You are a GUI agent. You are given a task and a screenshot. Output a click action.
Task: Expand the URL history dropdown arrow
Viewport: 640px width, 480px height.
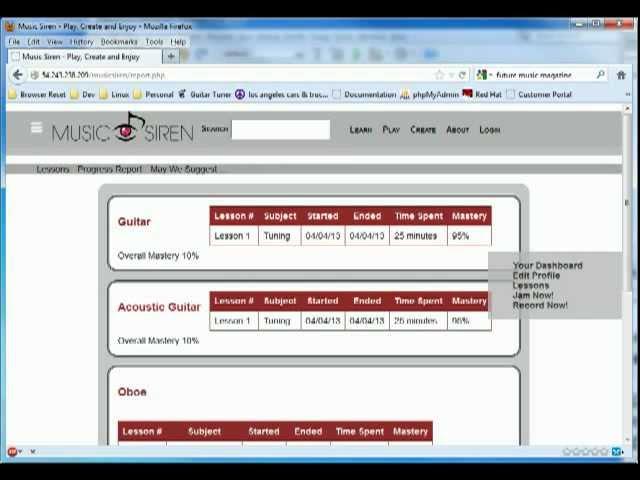[451, 75]
